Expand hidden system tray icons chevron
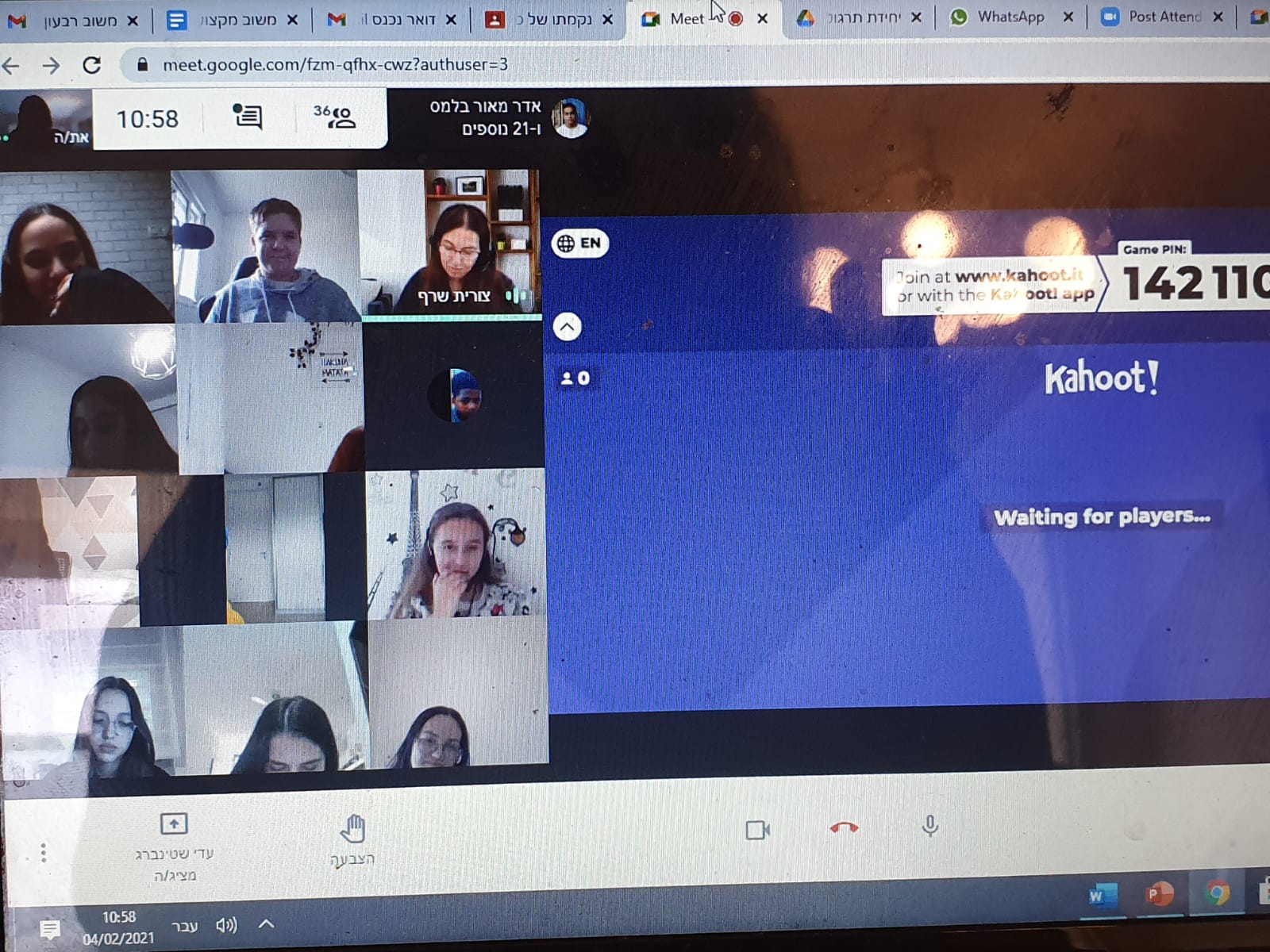The image size is (1270, 952). coord(267,923)
